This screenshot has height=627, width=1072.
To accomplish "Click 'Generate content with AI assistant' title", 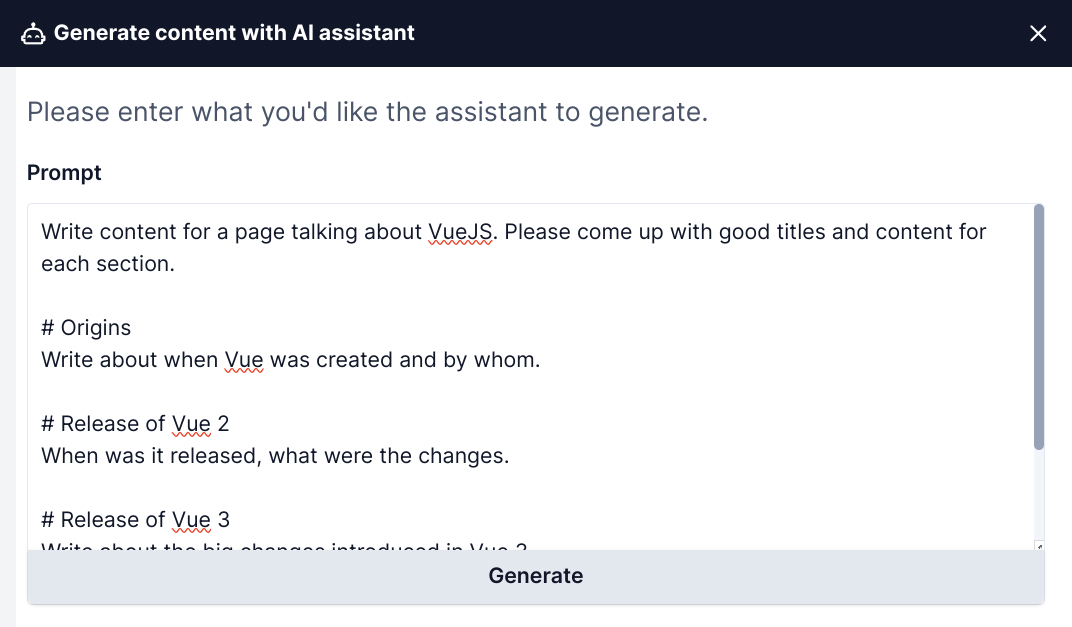I will click(234, 33).
